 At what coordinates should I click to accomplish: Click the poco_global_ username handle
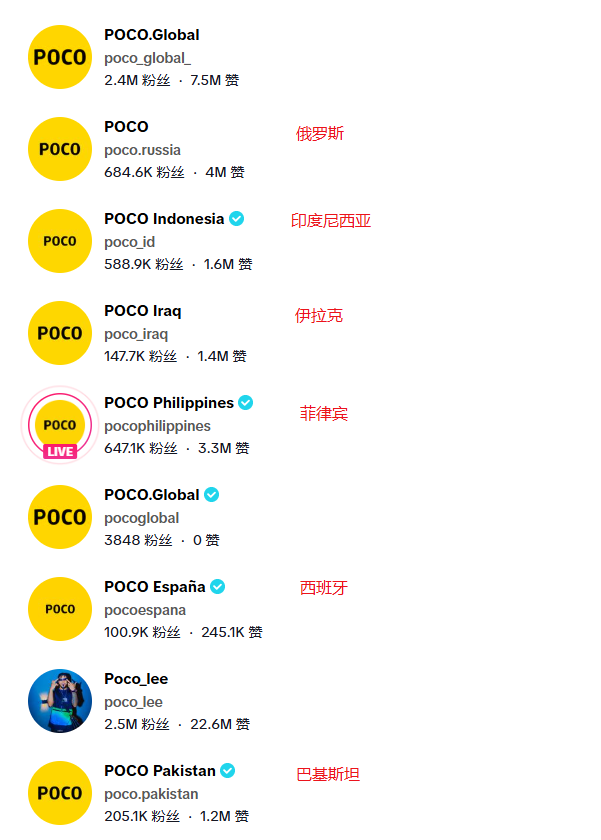[x=147, y=58]
